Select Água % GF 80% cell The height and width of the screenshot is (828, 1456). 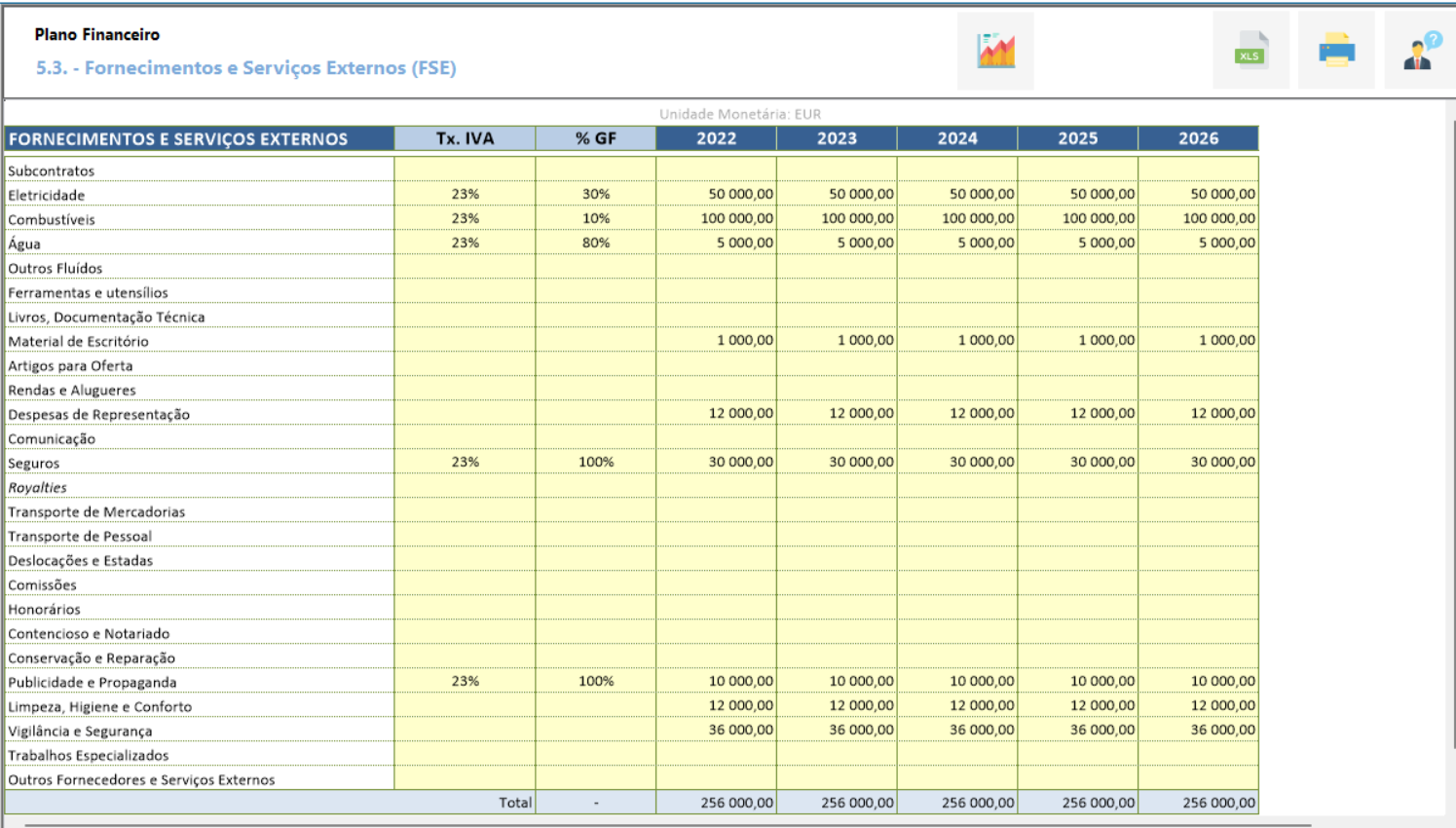[596, 243]
